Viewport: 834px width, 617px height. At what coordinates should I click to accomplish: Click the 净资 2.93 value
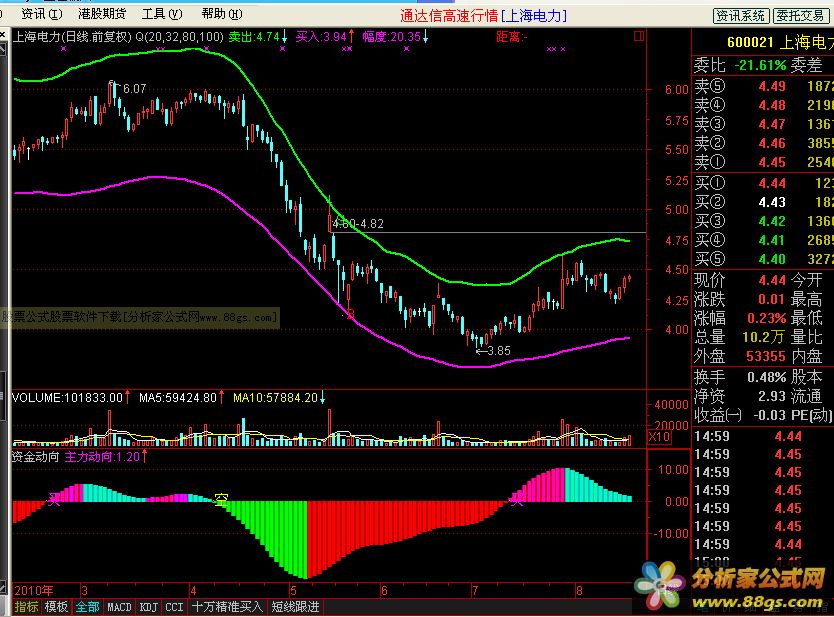[772, 396]
